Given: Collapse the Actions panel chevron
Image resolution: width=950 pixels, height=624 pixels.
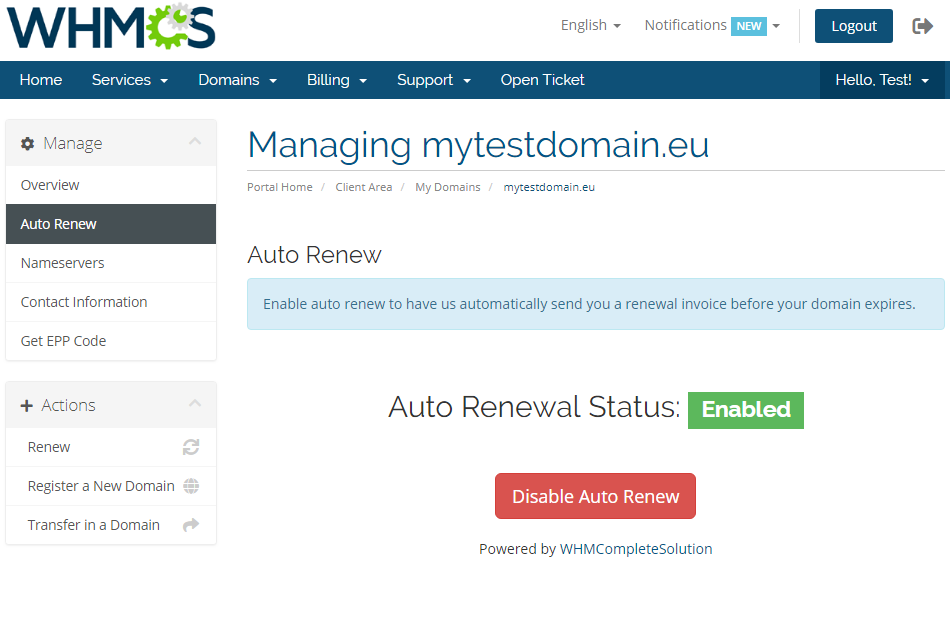Looking at the screenshot, I should click(195, 403).
